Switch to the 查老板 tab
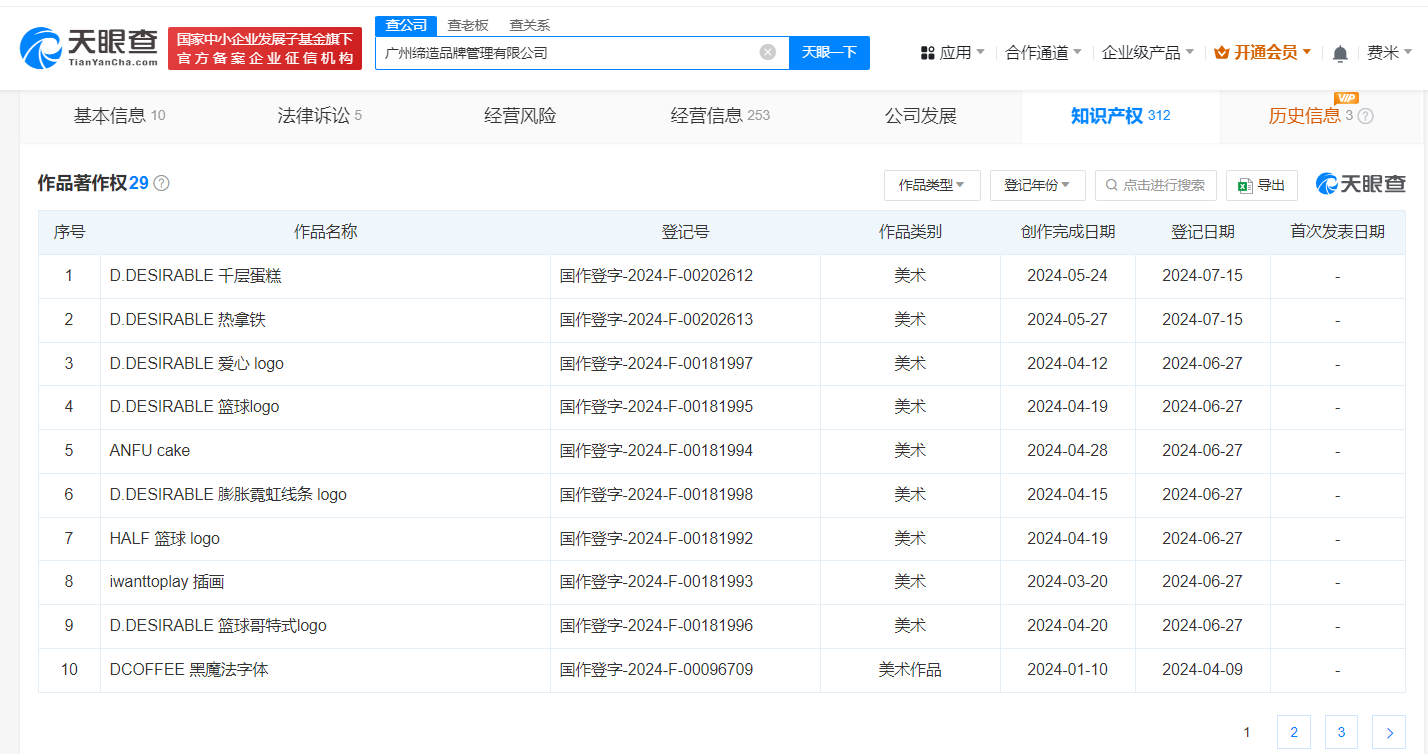This screenshot has height=754, width=1428. click(x=468, y=25)
